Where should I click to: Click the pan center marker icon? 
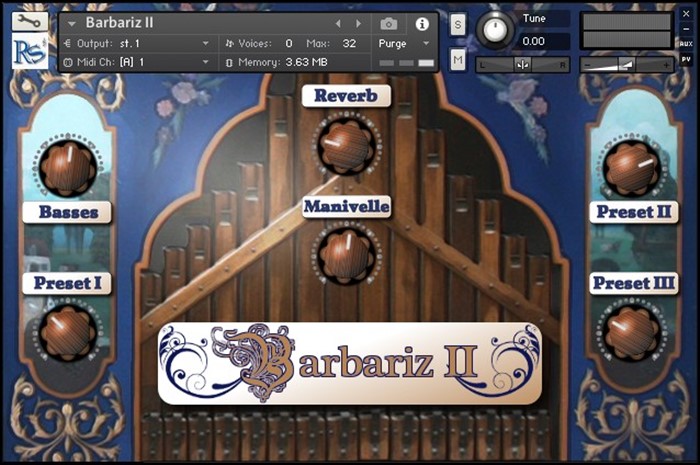[522, 65]
